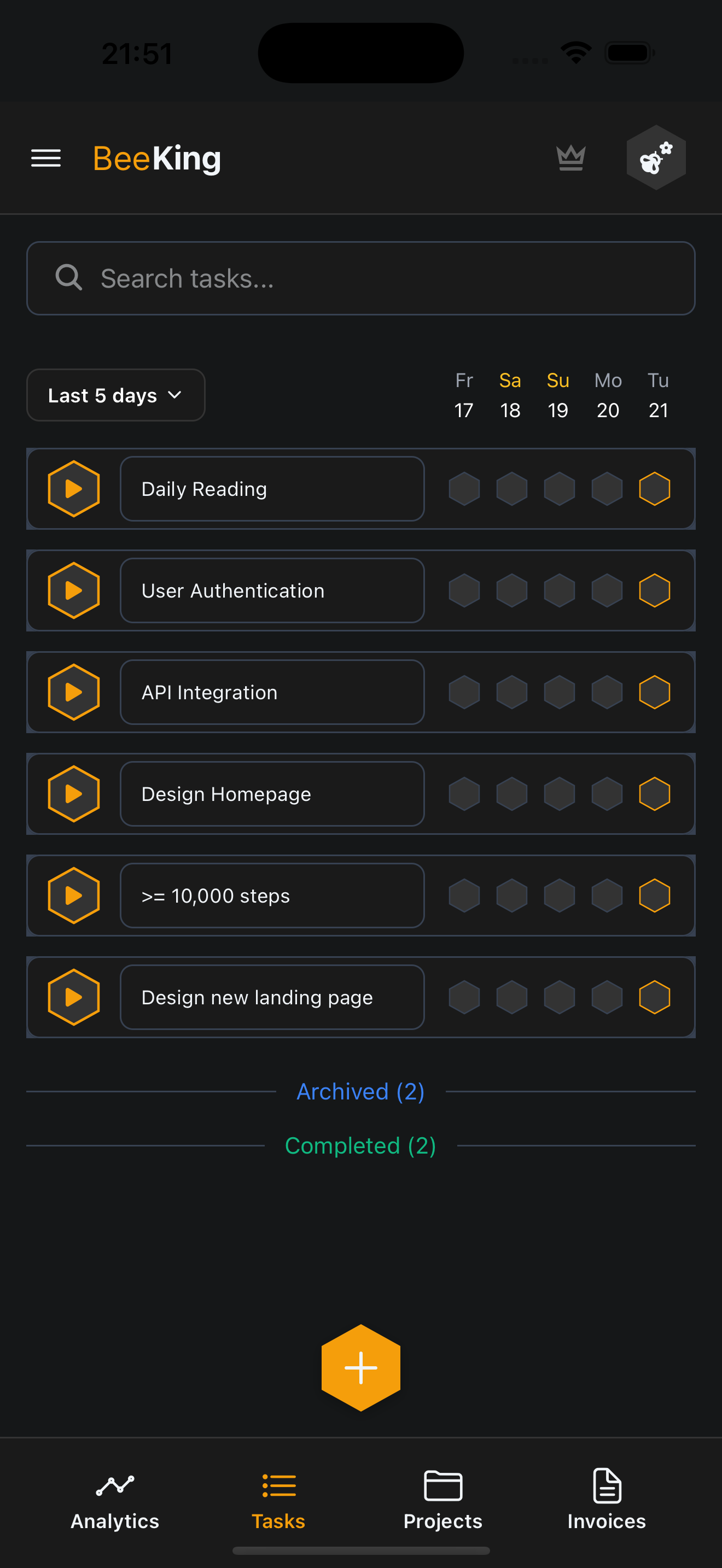This screenshot has width=722, height=1568.
Task: Tap the crown premium icon
Action: tap(570, 158)
